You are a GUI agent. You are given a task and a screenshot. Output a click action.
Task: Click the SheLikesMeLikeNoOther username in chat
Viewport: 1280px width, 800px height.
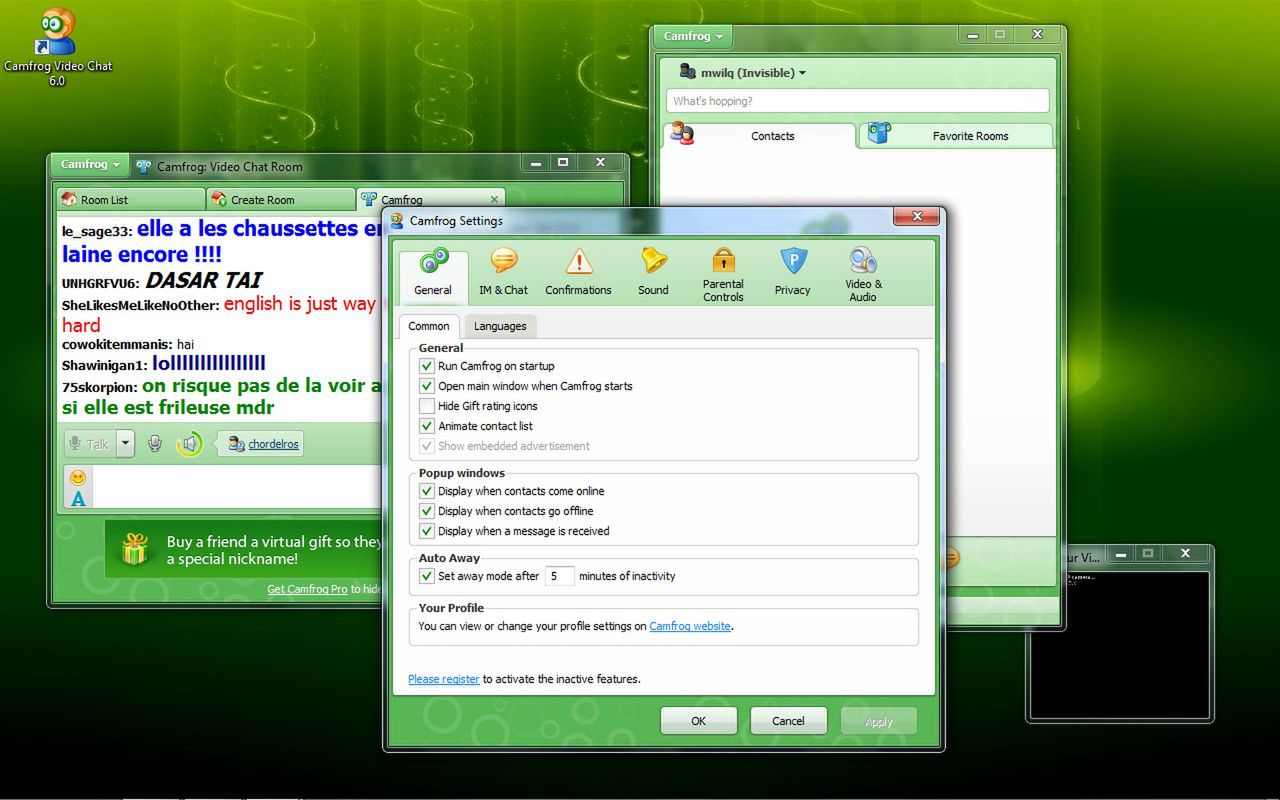coord(140,305)
